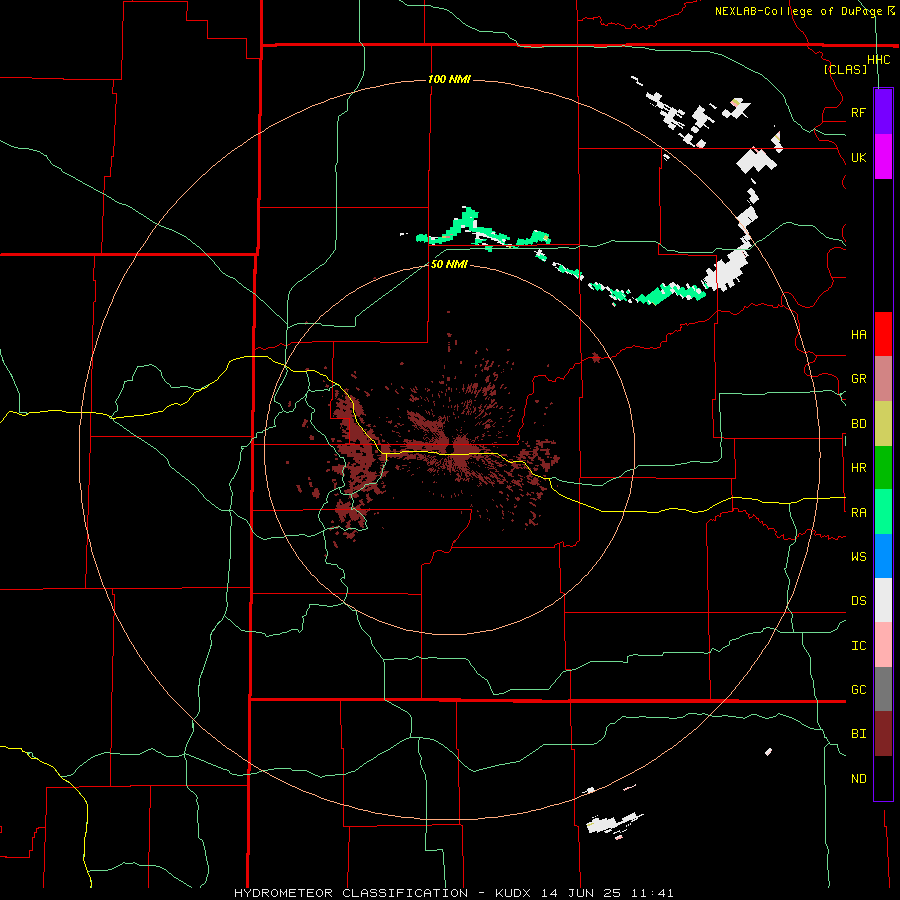
Task: Click the DS legend label
Action: (858, 601)
